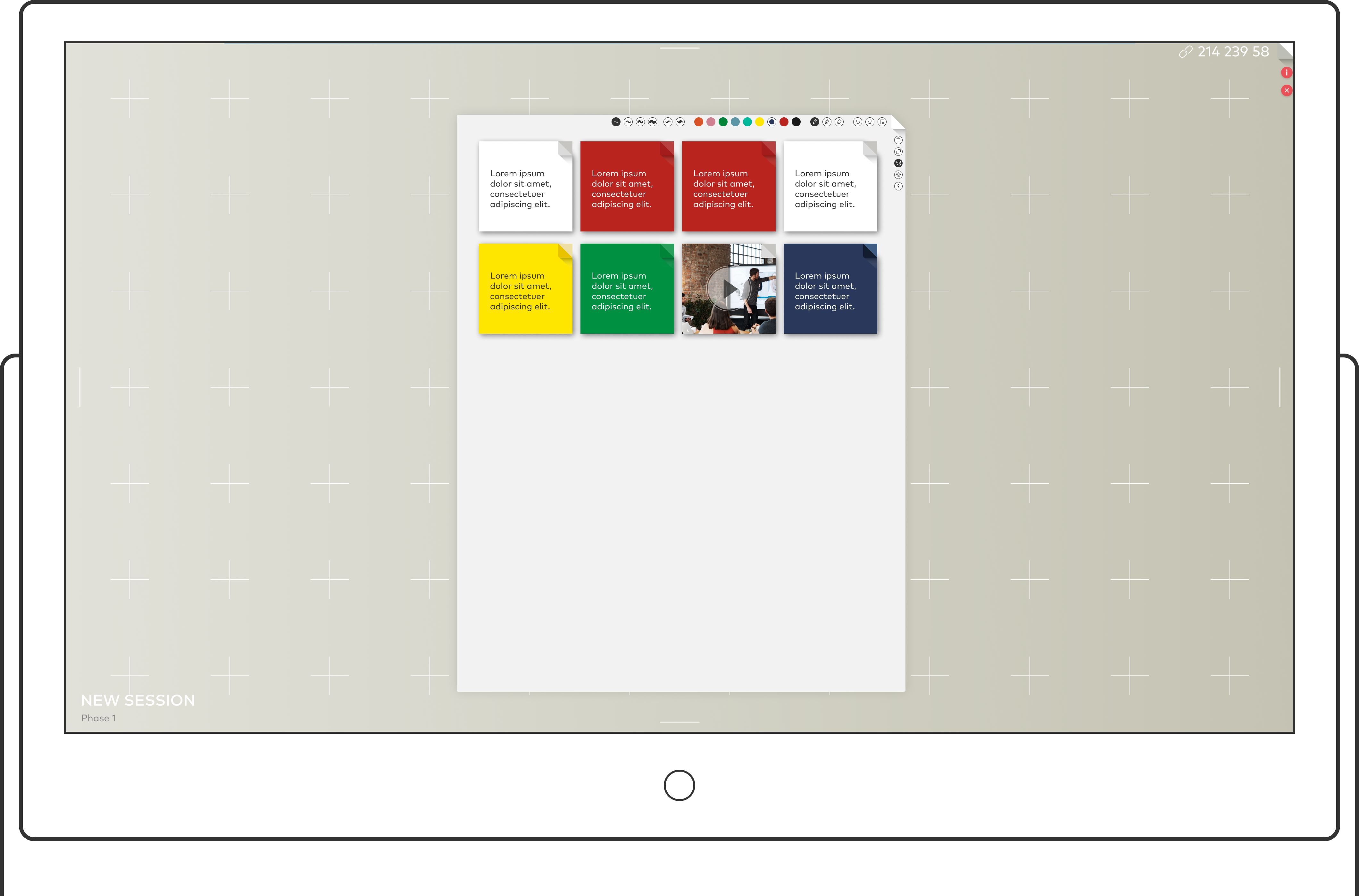Click the folded corner of navy note
The image size is (1359, 896).
871,251
